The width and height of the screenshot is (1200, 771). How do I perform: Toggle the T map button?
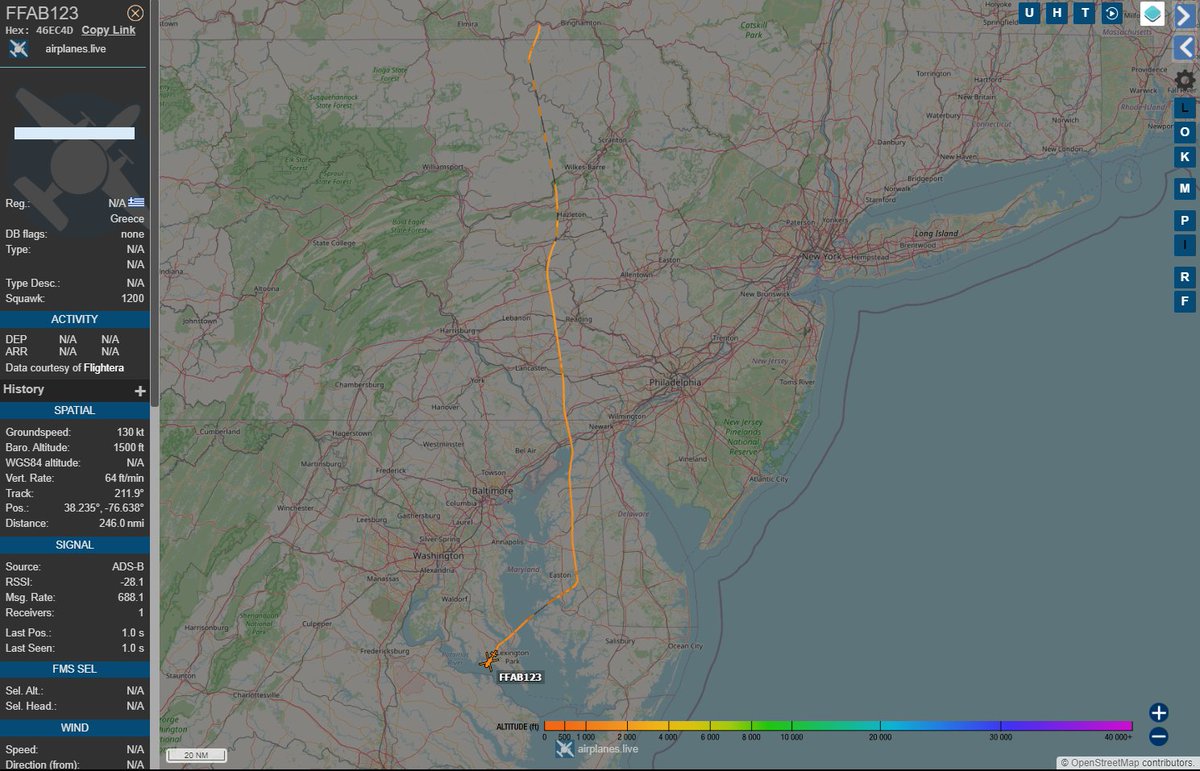(1085, 13)
